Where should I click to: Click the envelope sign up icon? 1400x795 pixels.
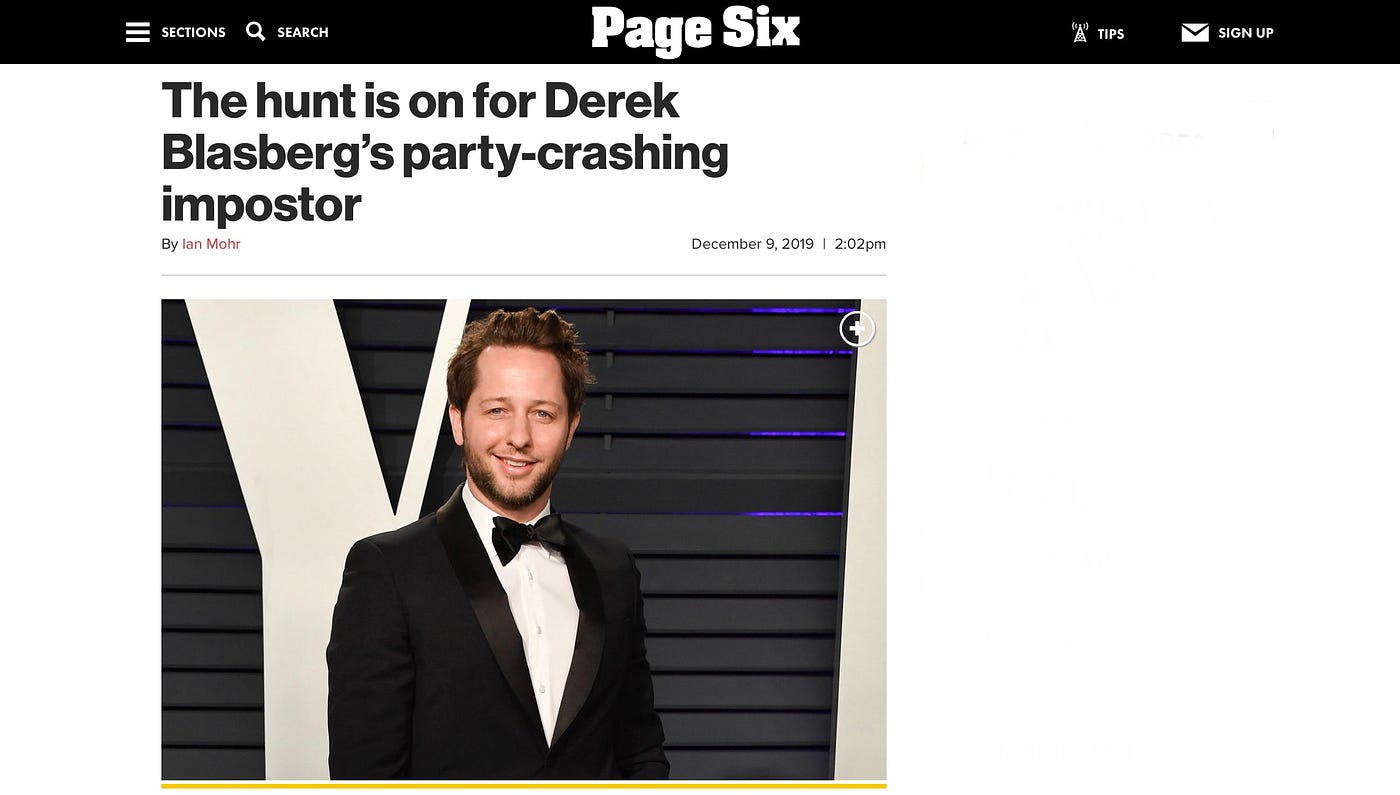point(1195,33)
